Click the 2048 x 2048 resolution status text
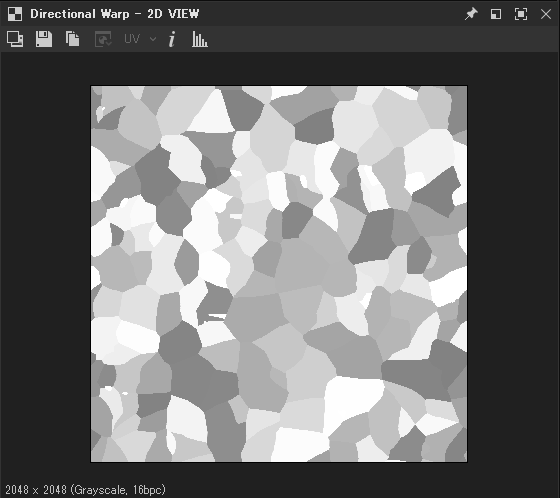Viewport: 560px width, 498px height. tap(36, 489)
